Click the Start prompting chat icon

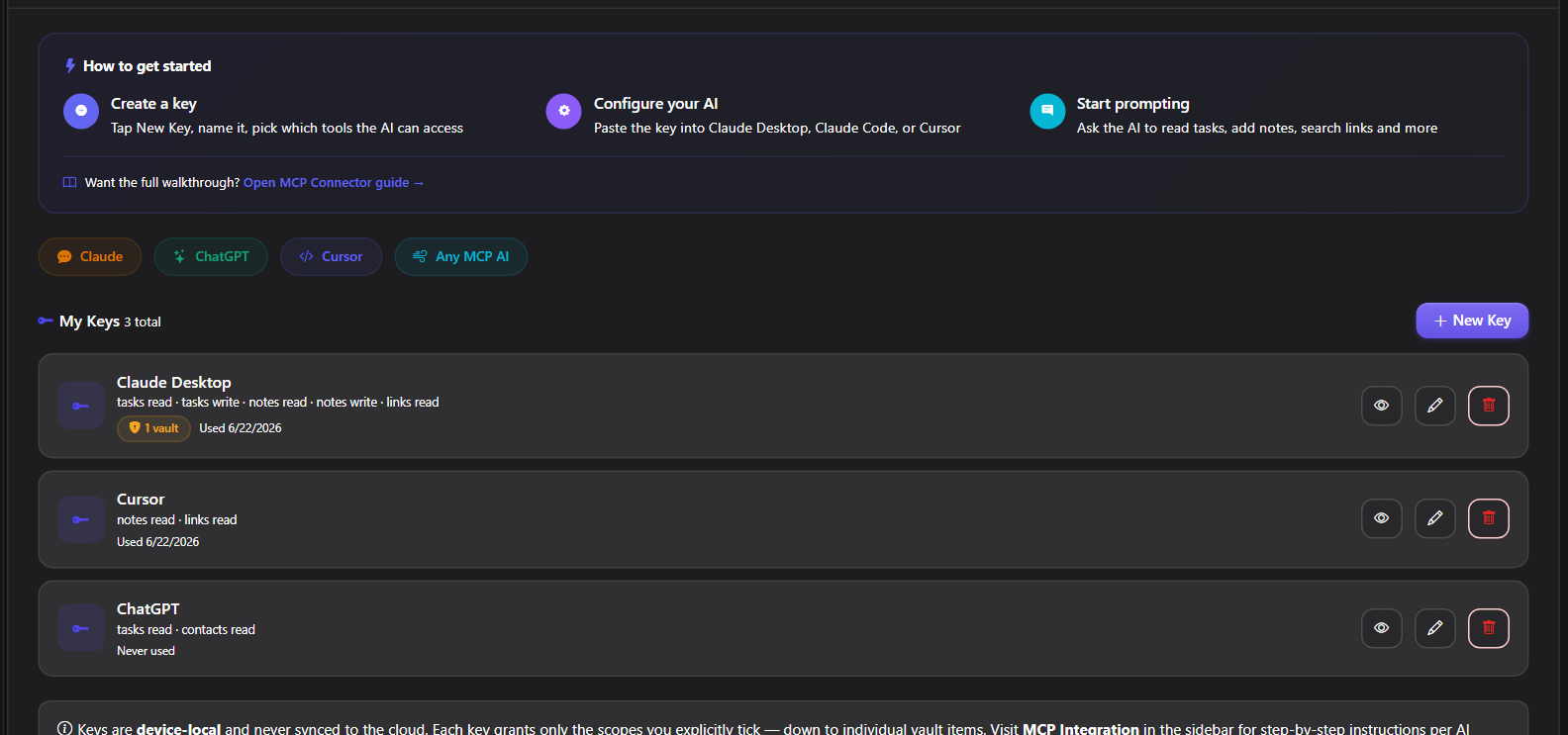click(x=1047, y=111)
